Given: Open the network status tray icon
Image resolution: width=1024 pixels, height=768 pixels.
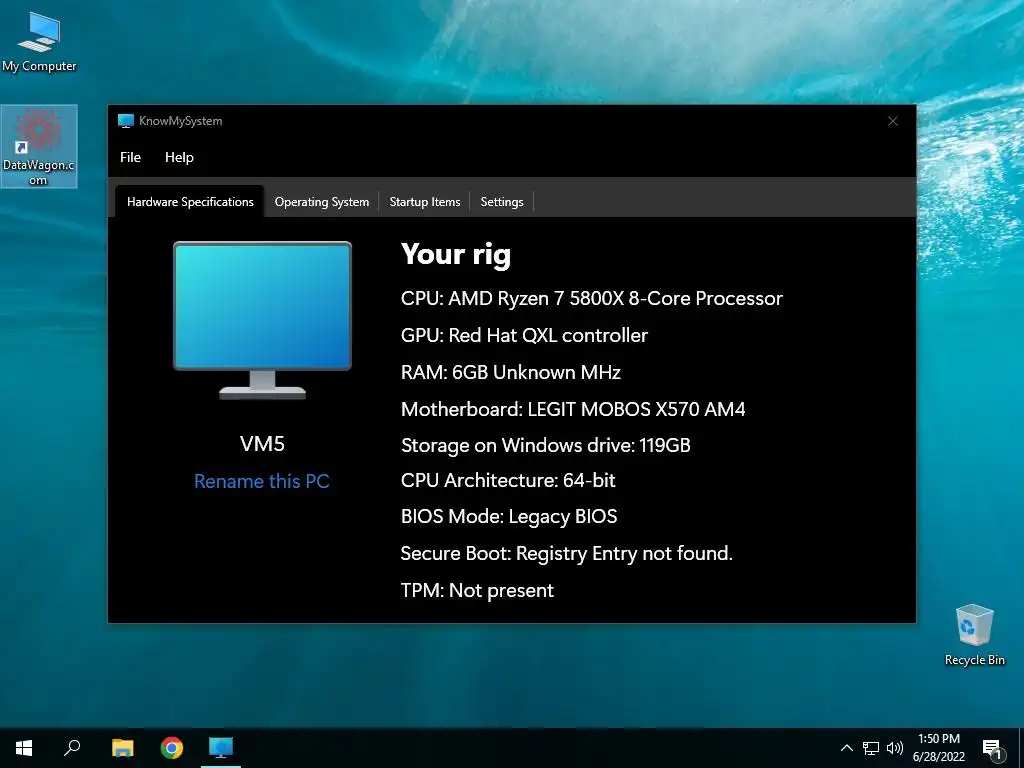Looking at the screenshot, I should click(871, 748).
